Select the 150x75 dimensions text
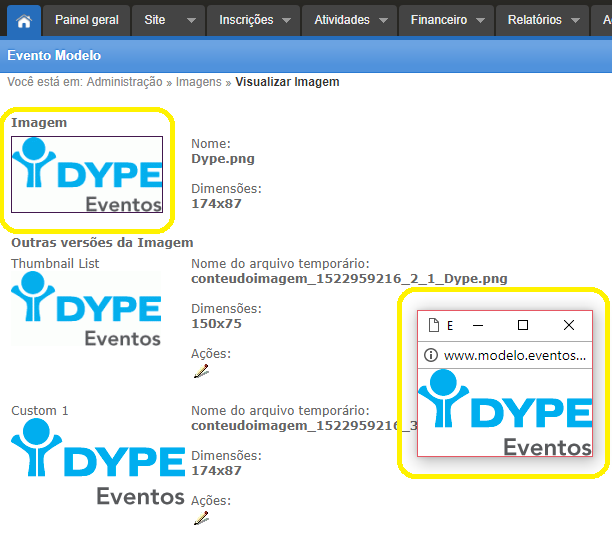 click(217, 323)
